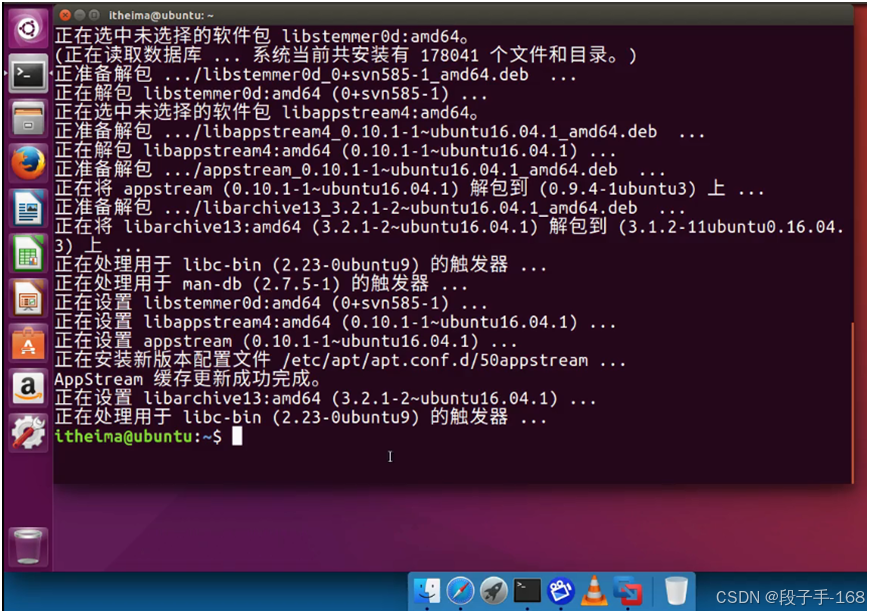Click '(0.9.4-1ubuntu3)' version text

click(x=617, y=189)
